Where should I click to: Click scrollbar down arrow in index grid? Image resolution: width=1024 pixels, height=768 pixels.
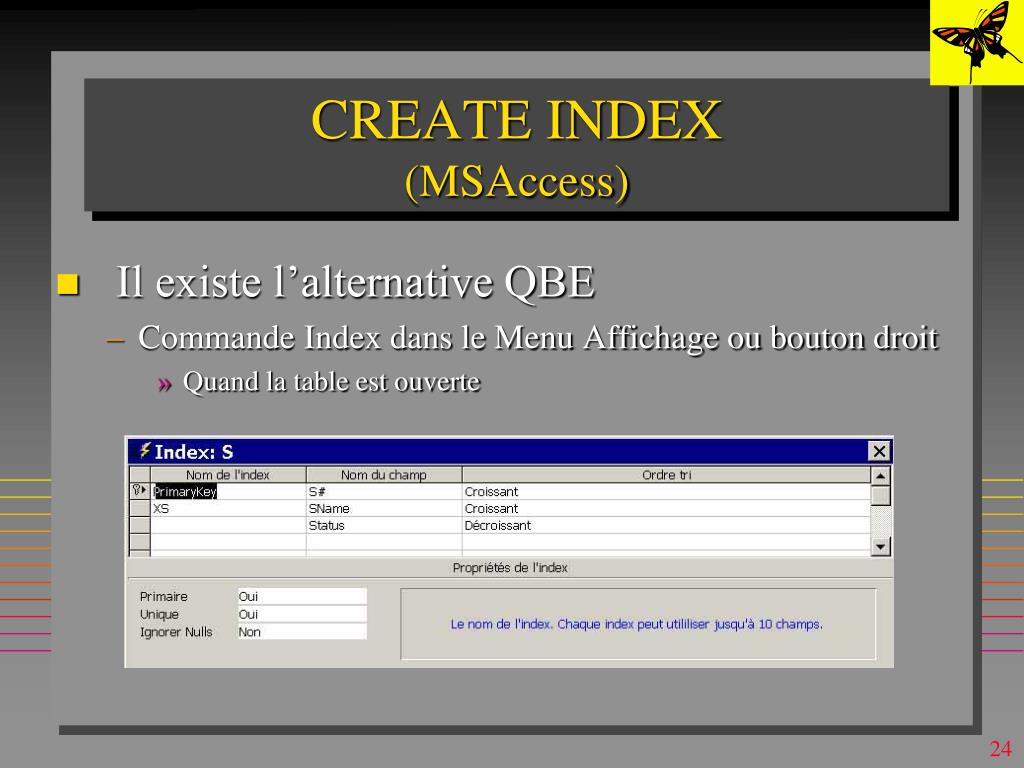coord(880,547)
